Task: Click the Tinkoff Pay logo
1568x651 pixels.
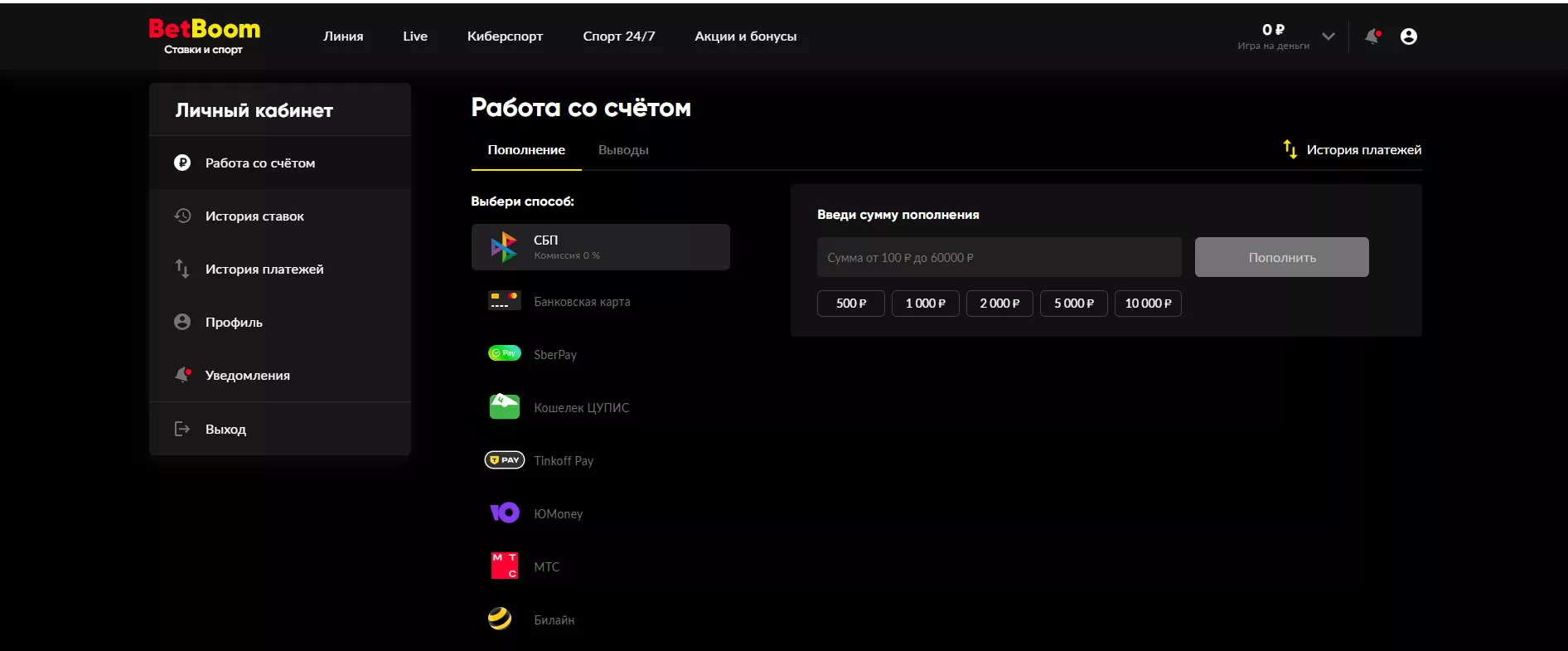Action: click(504, 459)
